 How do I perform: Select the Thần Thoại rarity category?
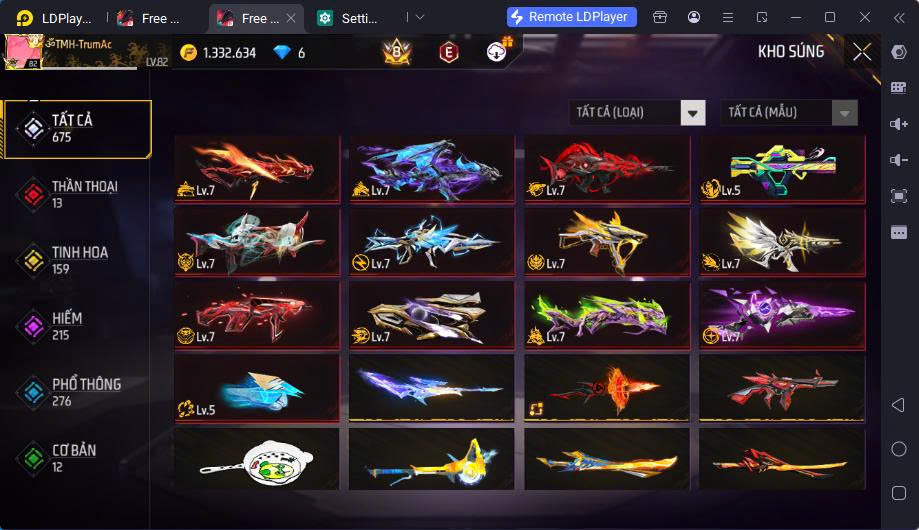(76, 194)
